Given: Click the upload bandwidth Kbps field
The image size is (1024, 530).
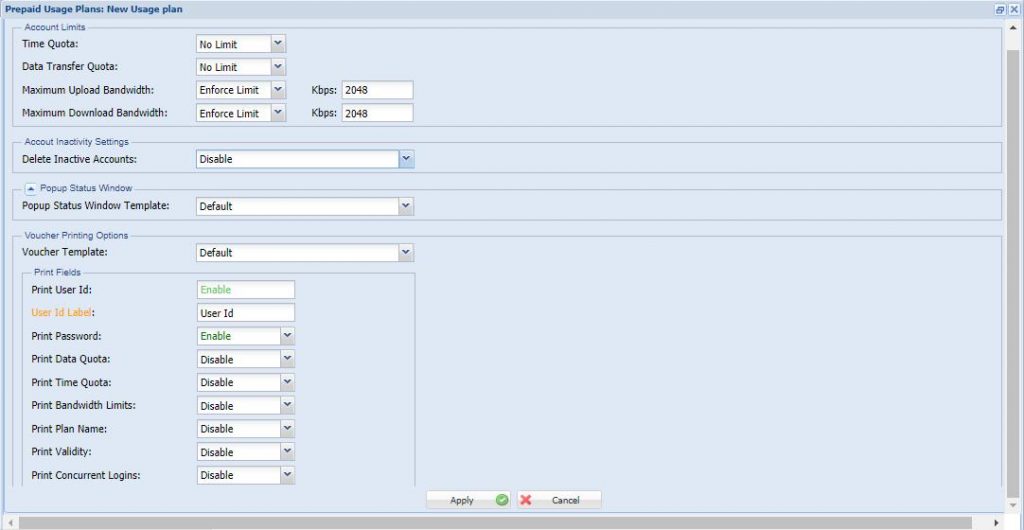Looking at the screenshot, I should (x=377, y=90).
